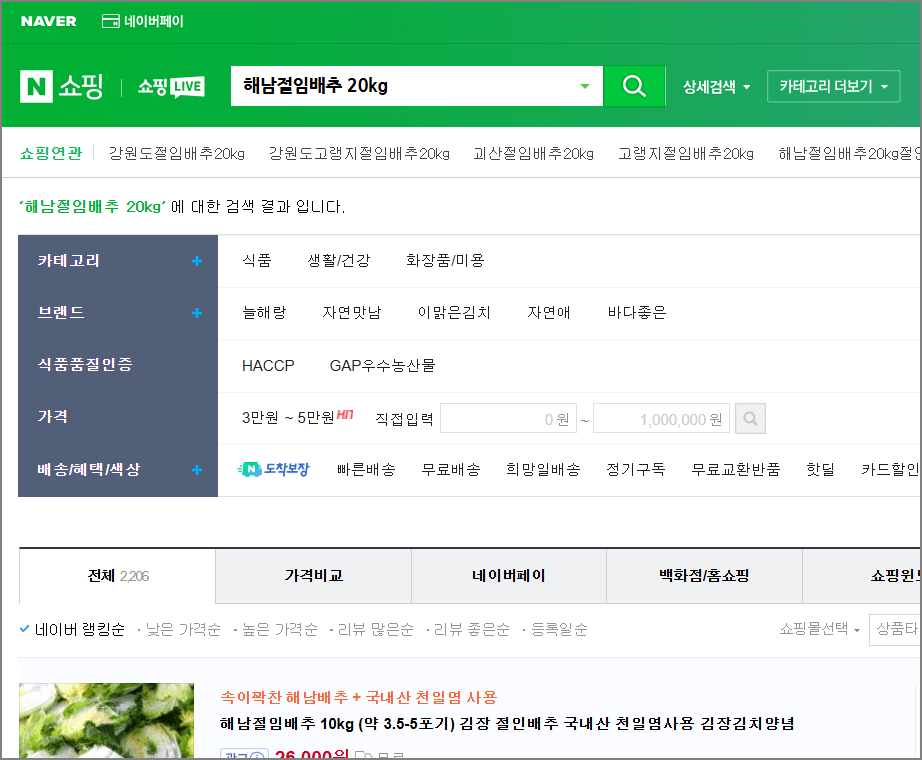Switch to the 가격비교 tab
This screenshot has height=760, width=922.
[311, 575]
